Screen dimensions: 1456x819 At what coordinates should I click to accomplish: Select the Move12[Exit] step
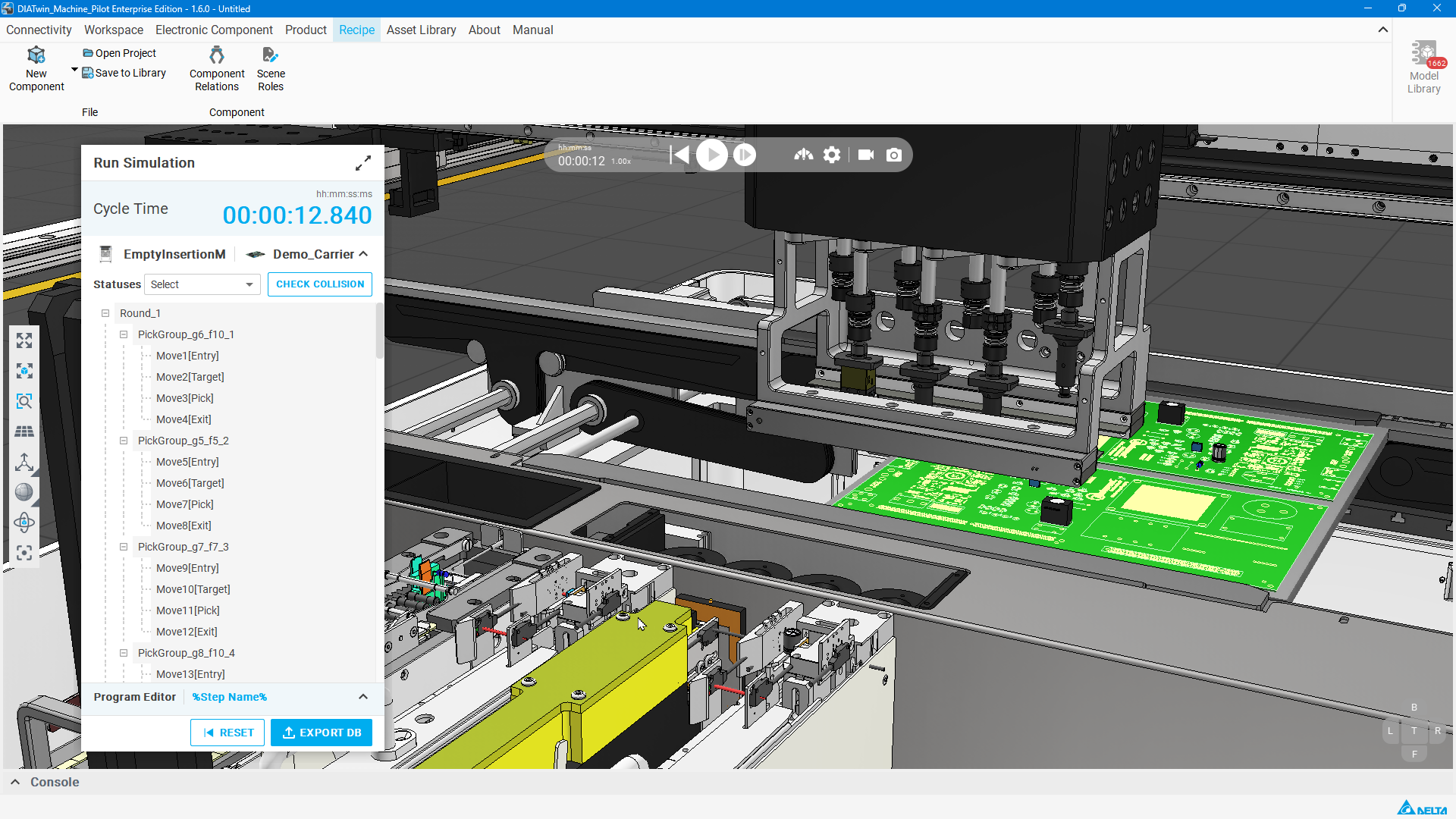tap(187, 632)
